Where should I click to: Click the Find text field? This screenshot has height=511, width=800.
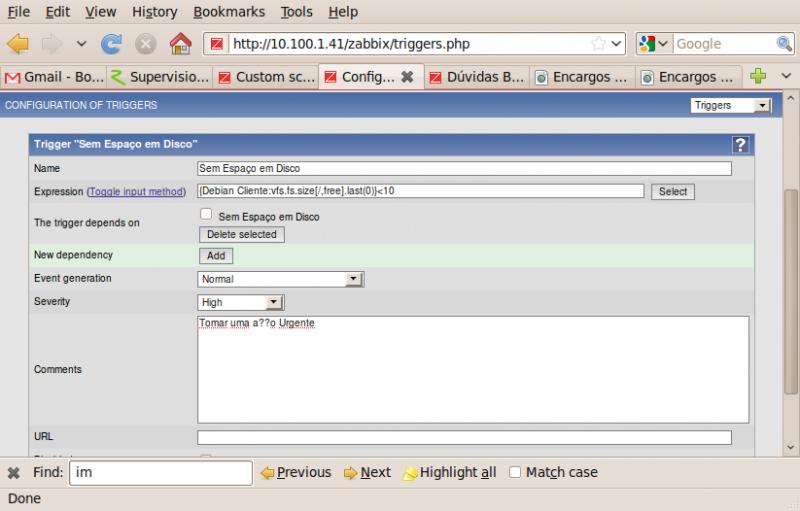point(161,473)
